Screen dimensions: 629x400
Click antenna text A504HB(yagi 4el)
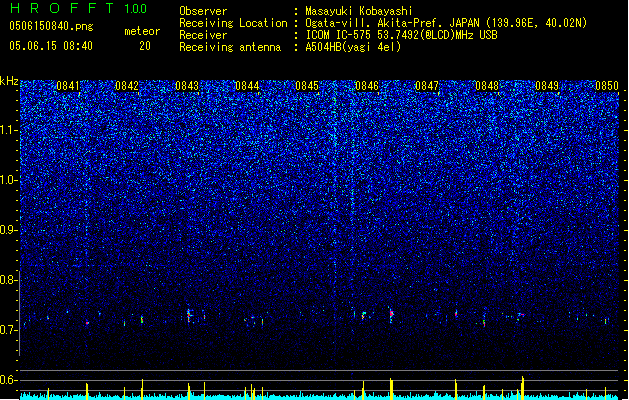(353, 47)
